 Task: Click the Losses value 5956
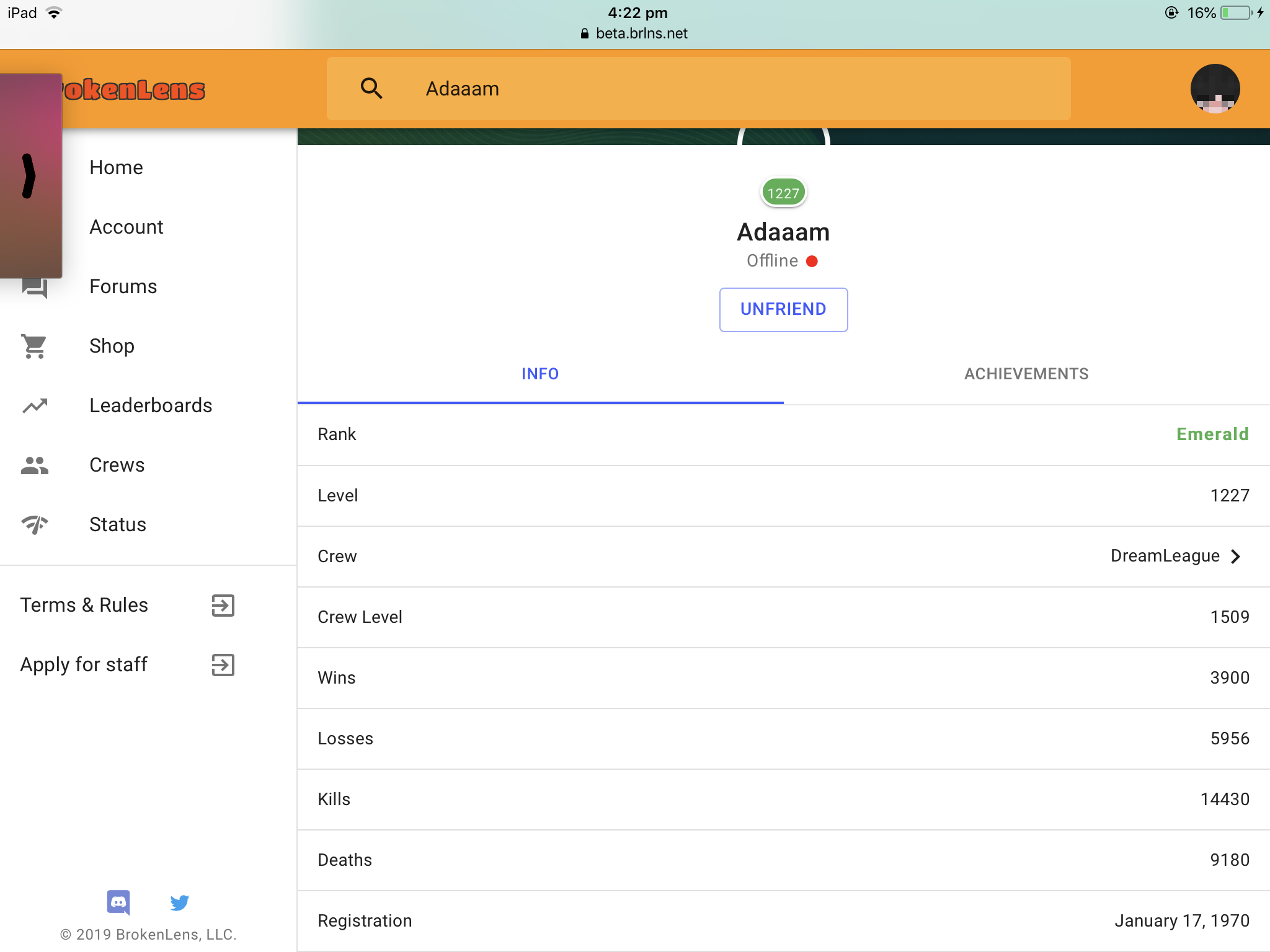1230,738
